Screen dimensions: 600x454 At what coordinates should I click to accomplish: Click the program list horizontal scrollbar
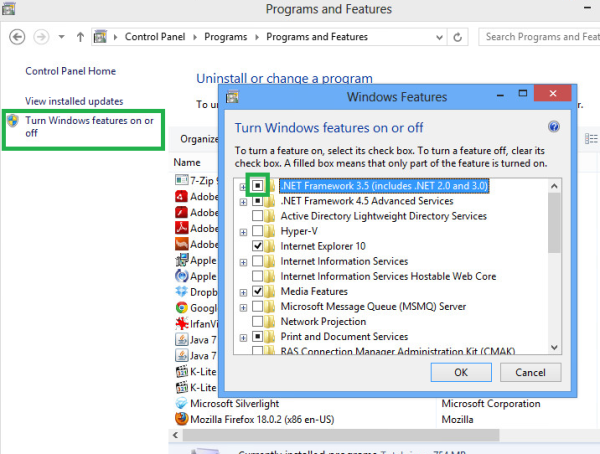tap(341, 435)
